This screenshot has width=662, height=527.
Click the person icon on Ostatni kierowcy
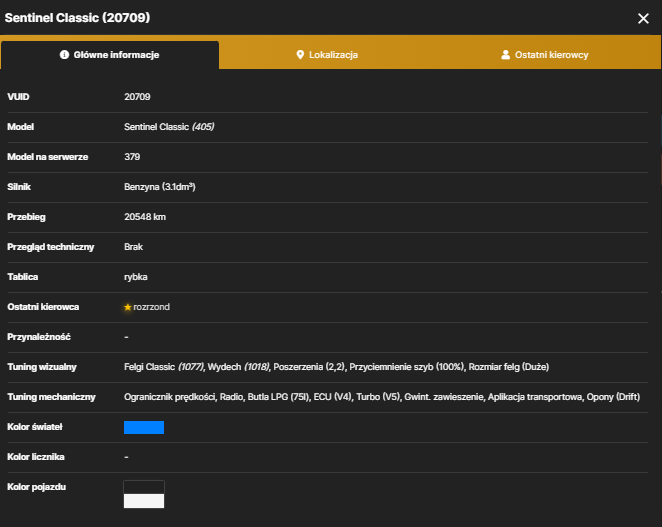(505, 54)
